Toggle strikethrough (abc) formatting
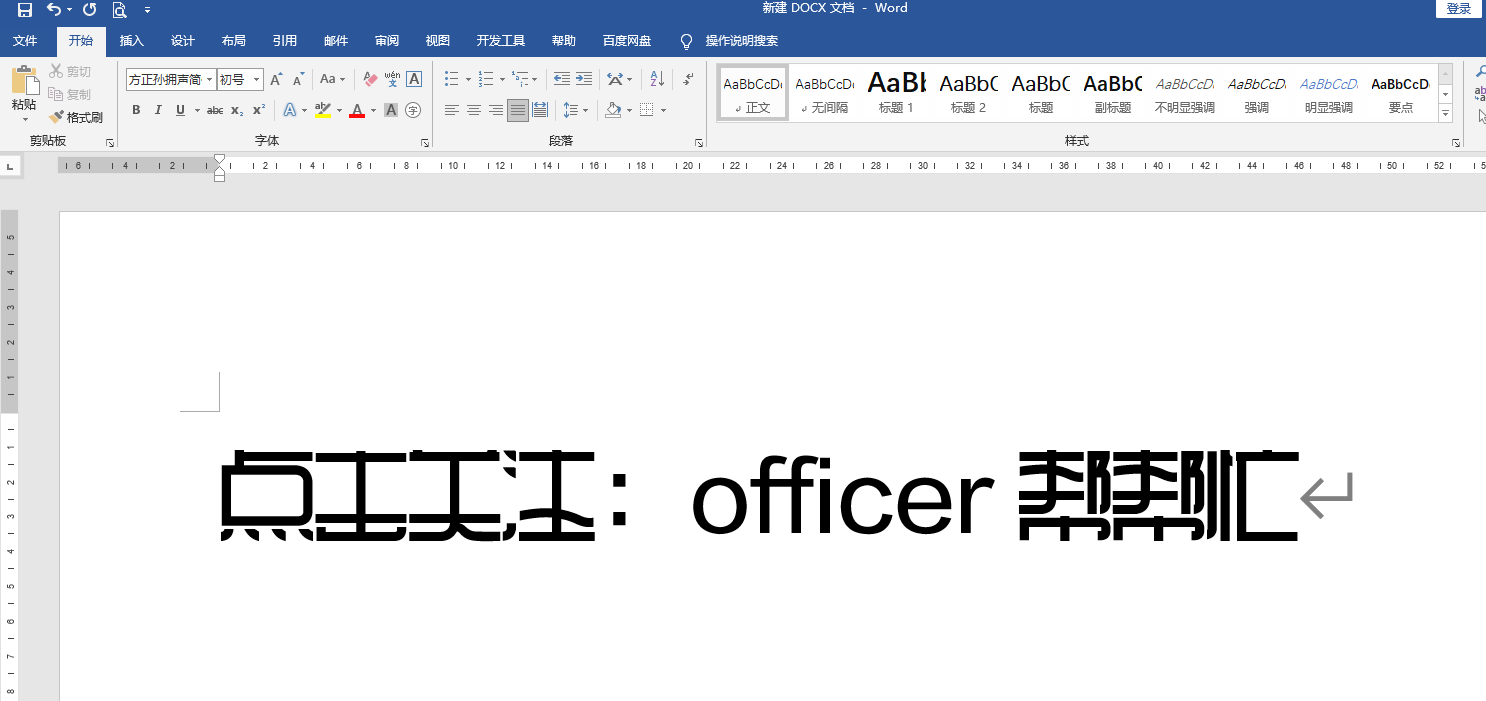 tap(215, 110)
